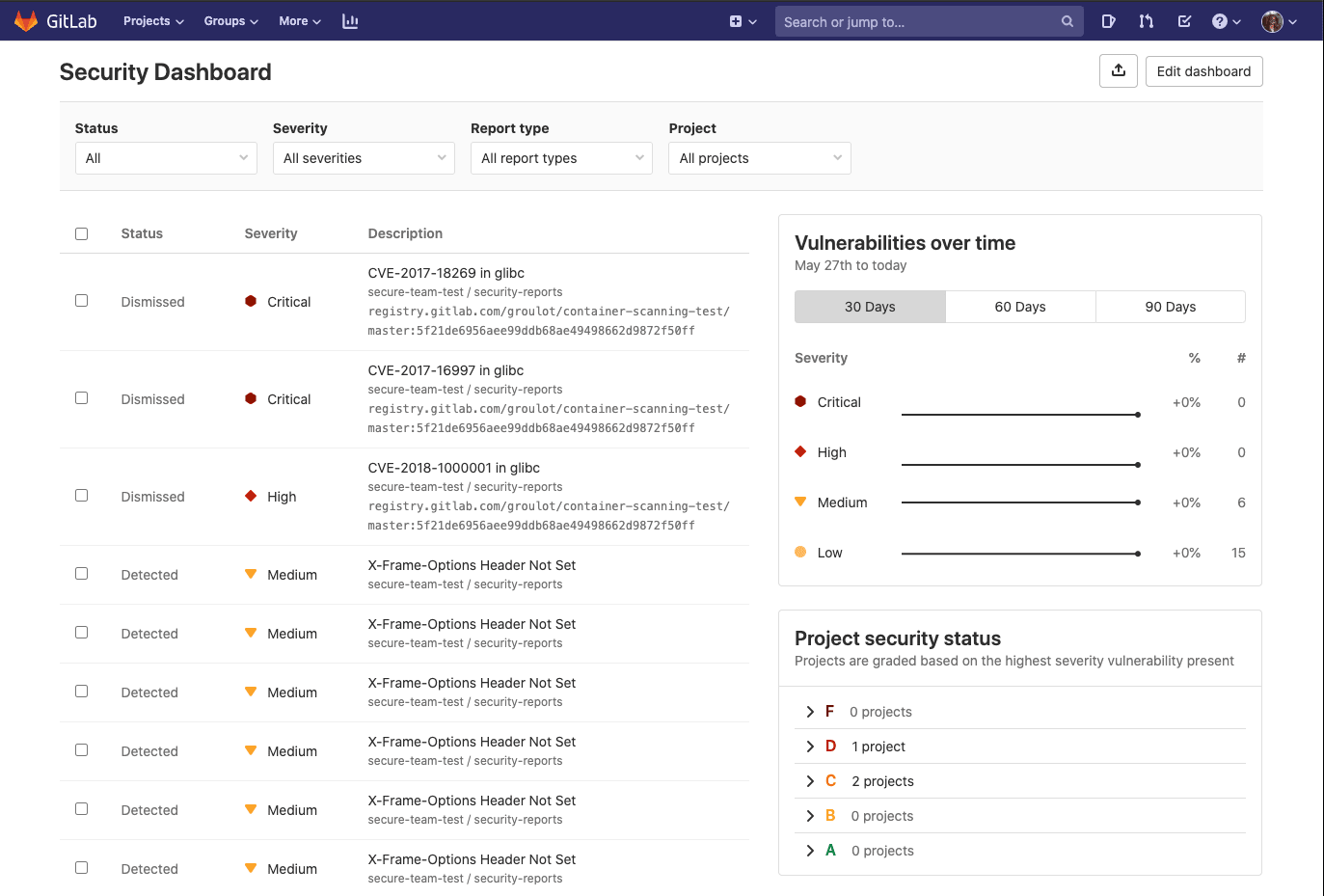The image size is (1324, 896).
Task: Open the to-do list icon
Action: pyautogui.click(x=1184, y=20)
